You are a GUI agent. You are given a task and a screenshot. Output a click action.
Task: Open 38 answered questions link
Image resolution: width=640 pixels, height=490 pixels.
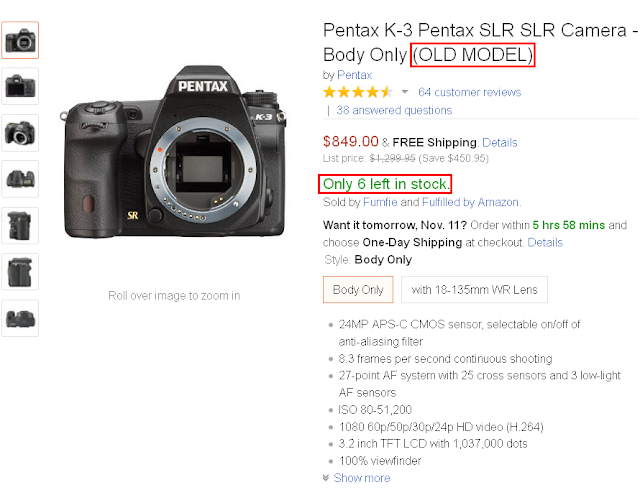394,110
